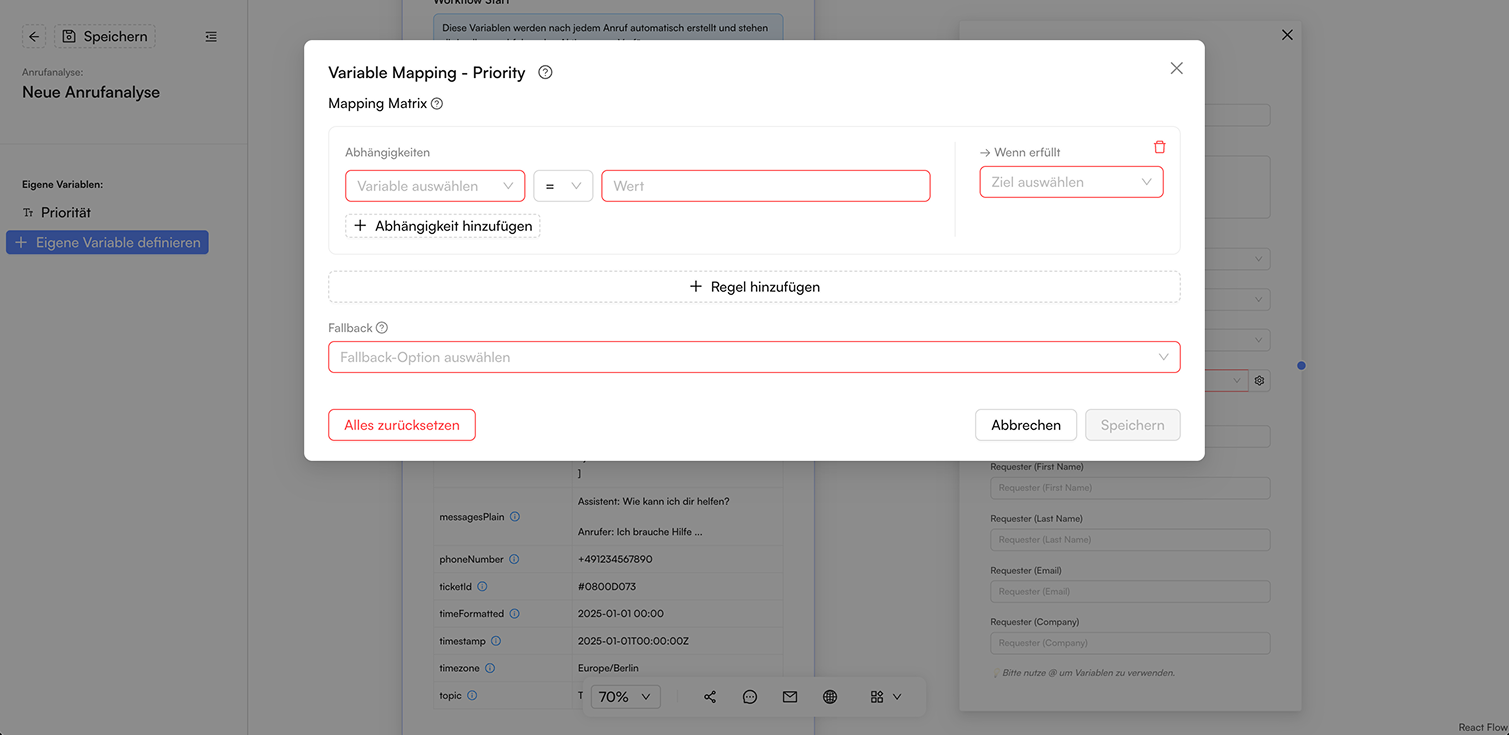
Task: Close the Variable Mapping dialog
Action: (x=1176, y=68)
